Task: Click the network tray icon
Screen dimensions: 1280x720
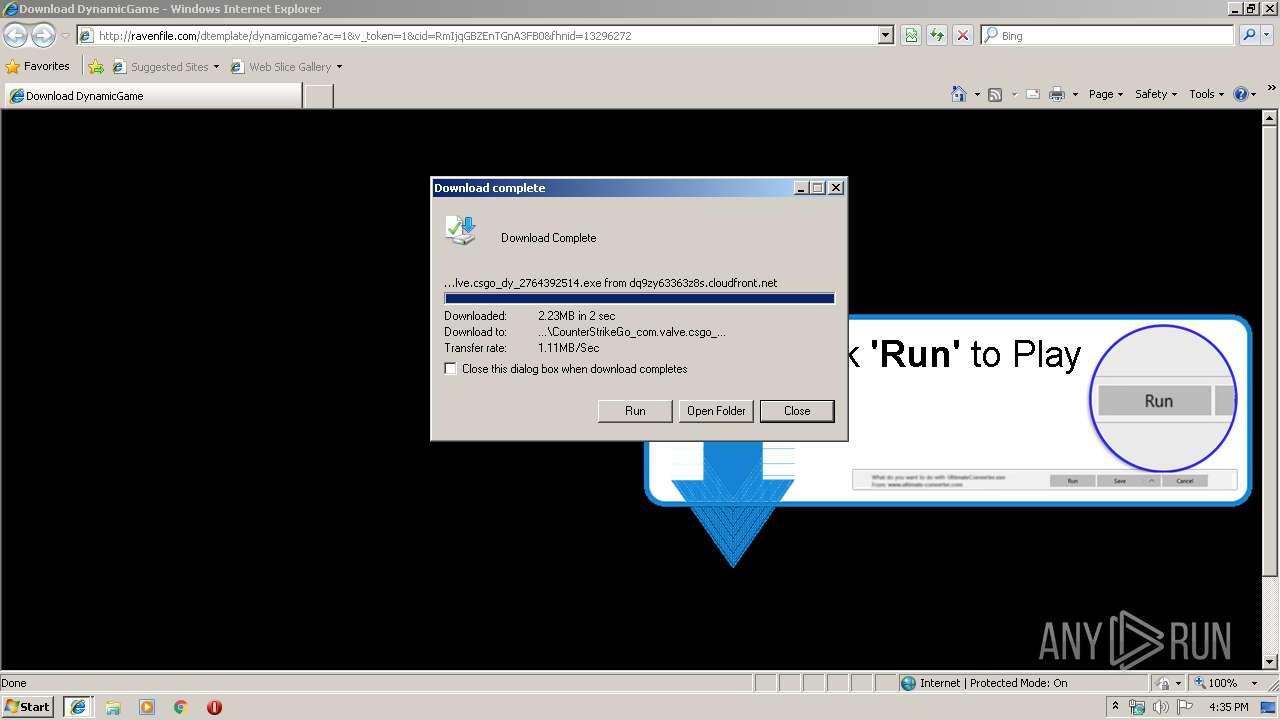Action: (1137, 707)
